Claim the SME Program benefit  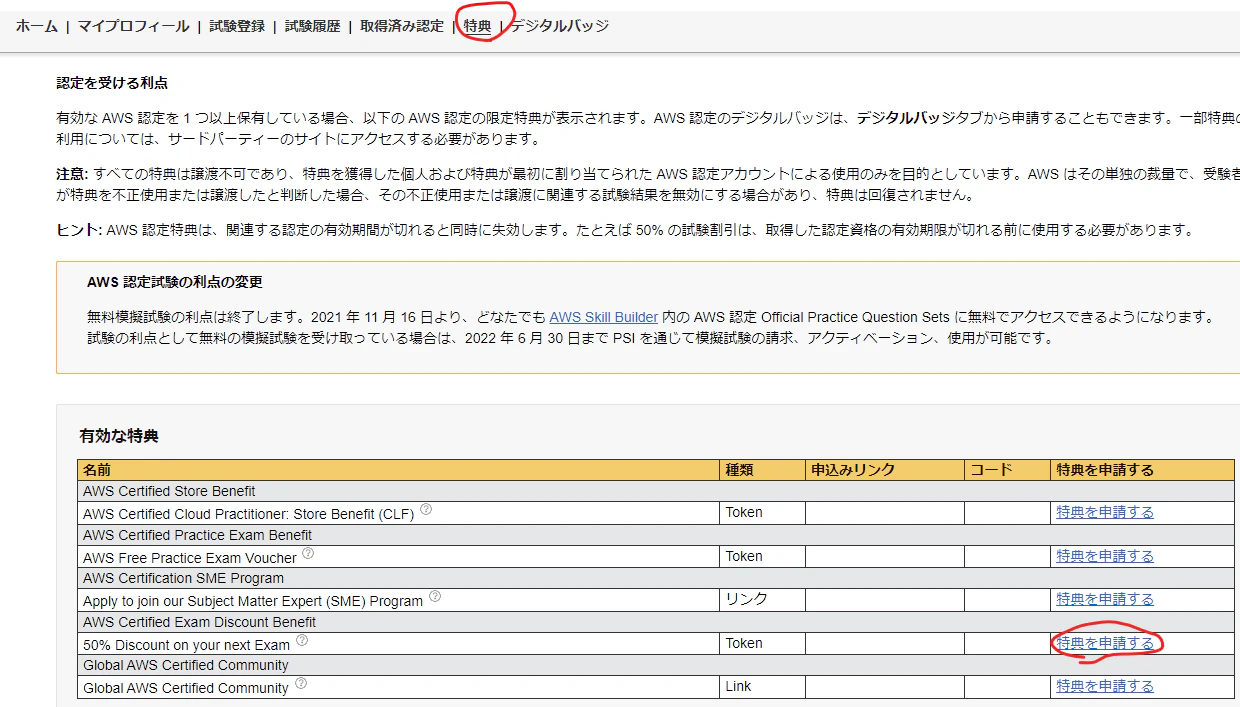click(x=1105, y=599)
